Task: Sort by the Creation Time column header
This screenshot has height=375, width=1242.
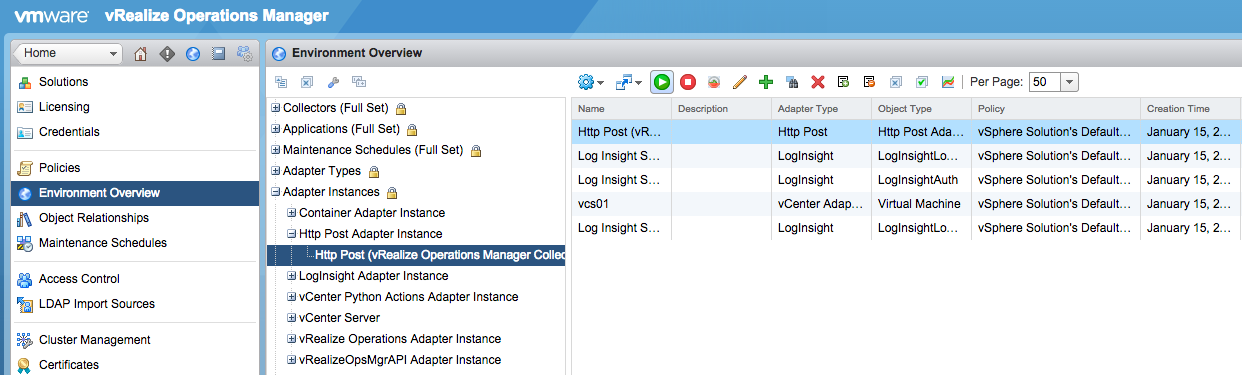Action: click(1191, 108)
